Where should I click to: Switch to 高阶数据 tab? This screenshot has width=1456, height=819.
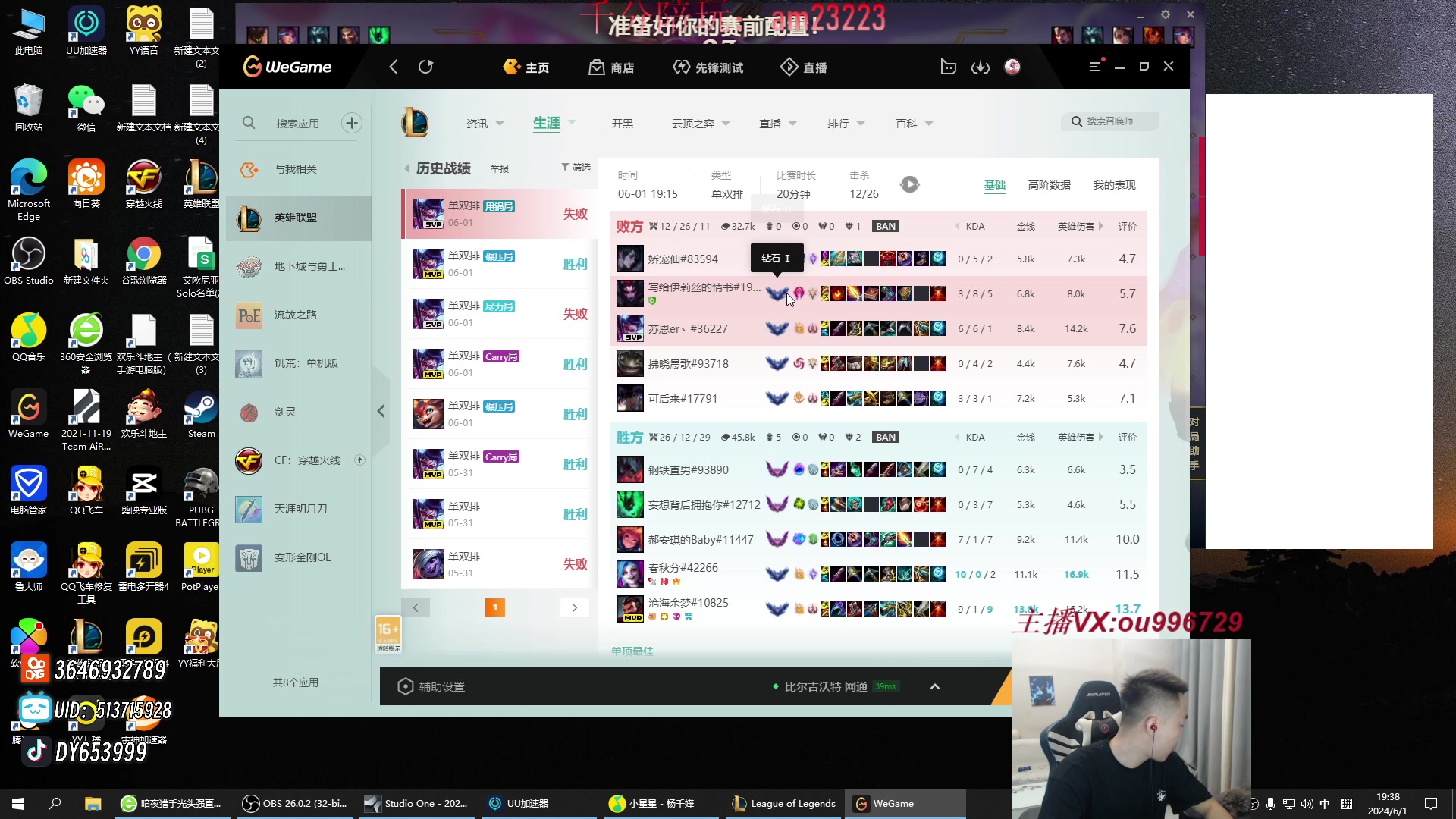[x=1049, y=185]
